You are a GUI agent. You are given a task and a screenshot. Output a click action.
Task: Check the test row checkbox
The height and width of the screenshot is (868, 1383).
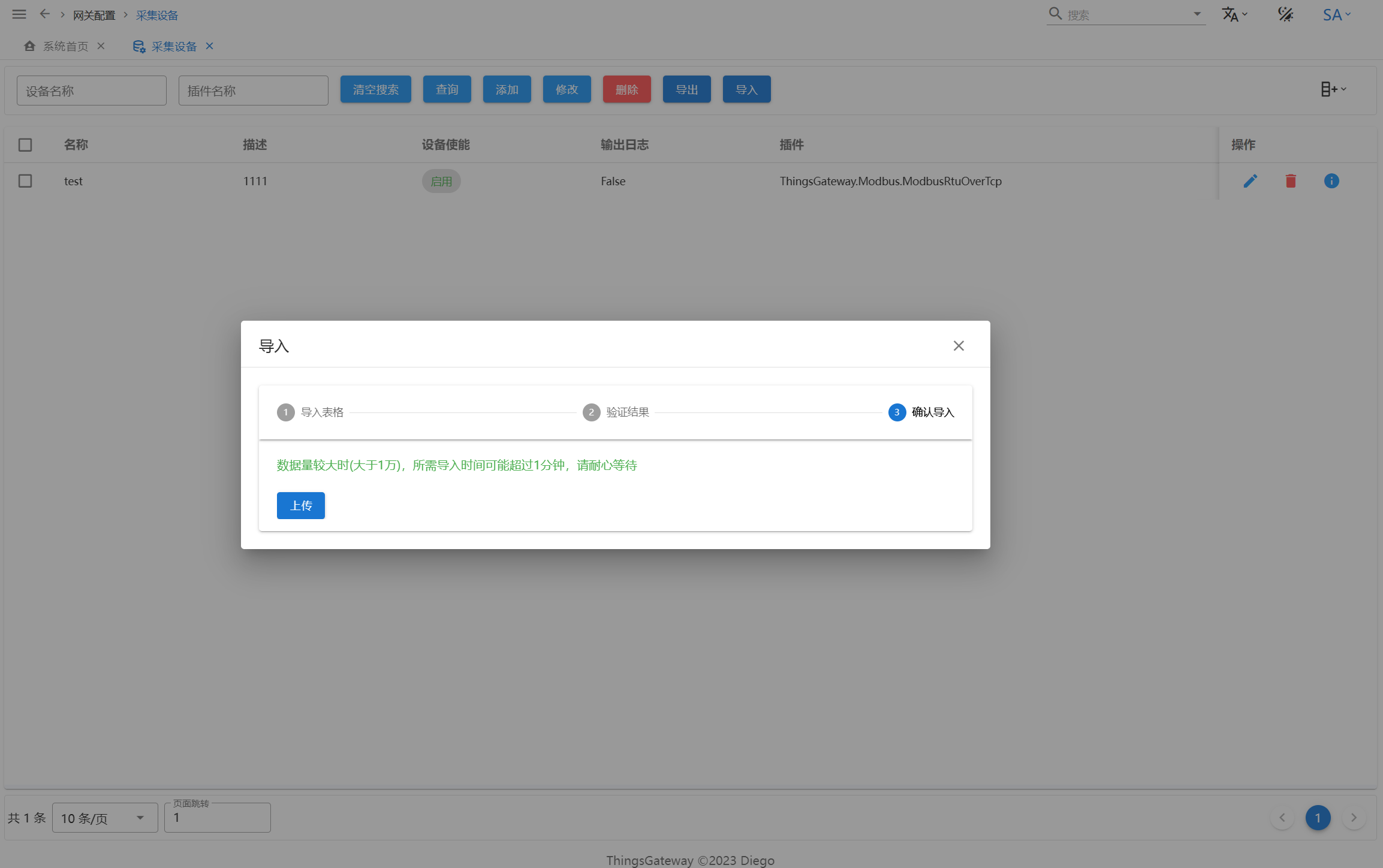click(25, 181)
